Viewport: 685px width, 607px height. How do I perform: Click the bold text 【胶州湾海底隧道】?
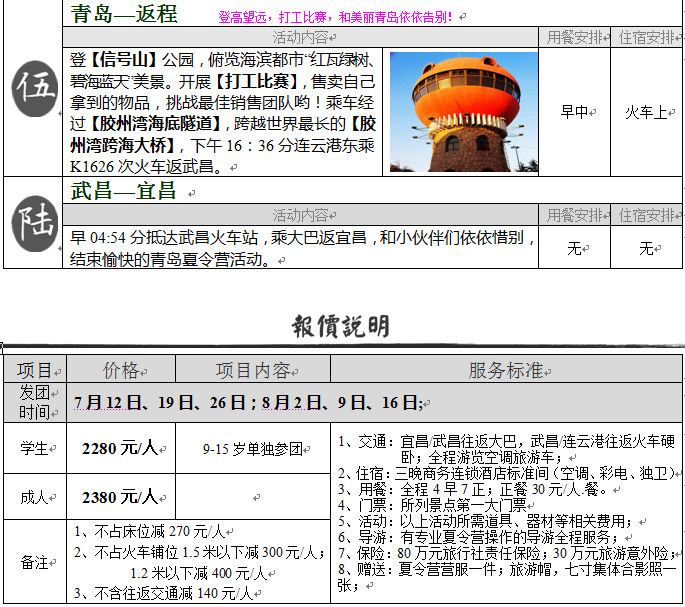[x=157, y=124]
